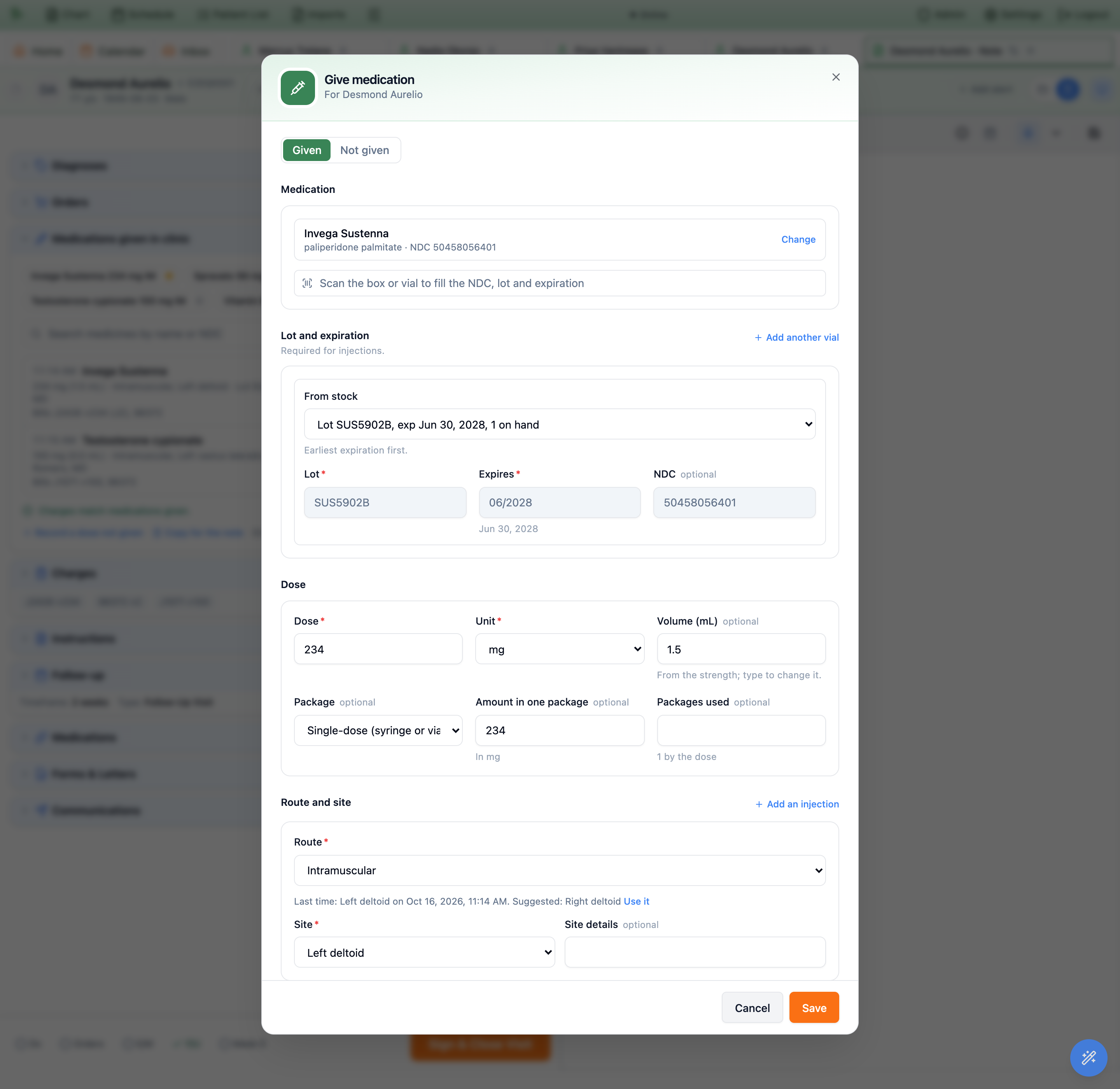Open the Route dropdown showing Intramuscular
The image size is (1120, 1089).
pyautogui.click(x=560, y=870)
